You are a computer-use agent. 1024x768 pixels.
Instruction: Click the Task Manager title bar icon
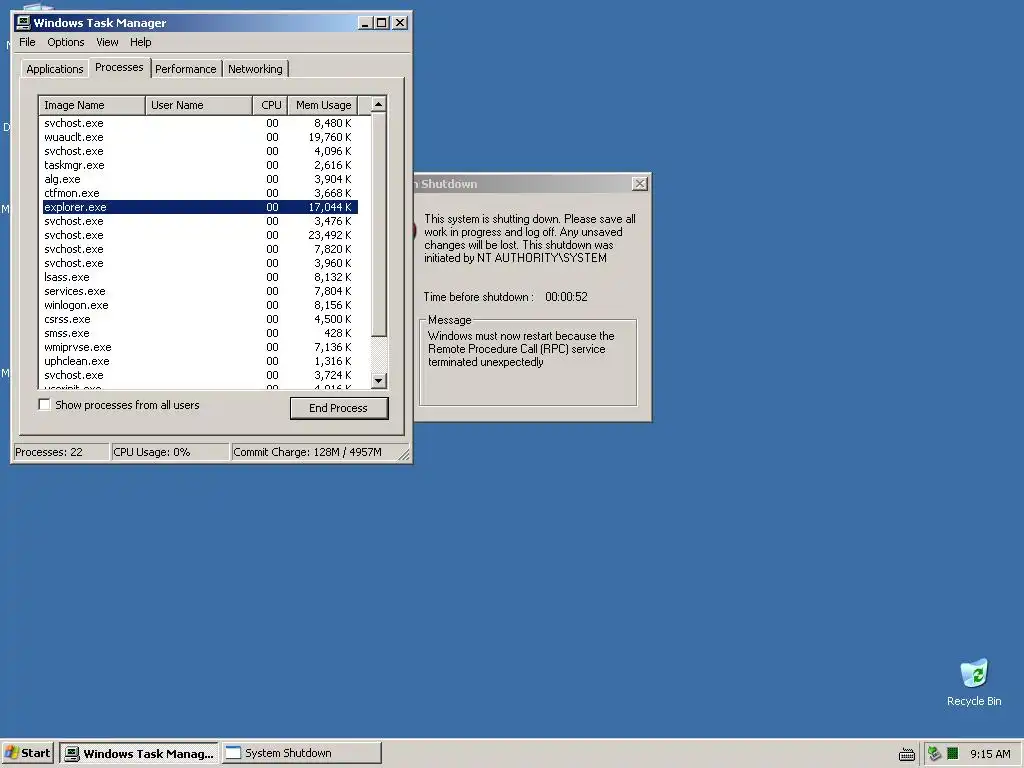pyautogui.click(x=23, y=22)
